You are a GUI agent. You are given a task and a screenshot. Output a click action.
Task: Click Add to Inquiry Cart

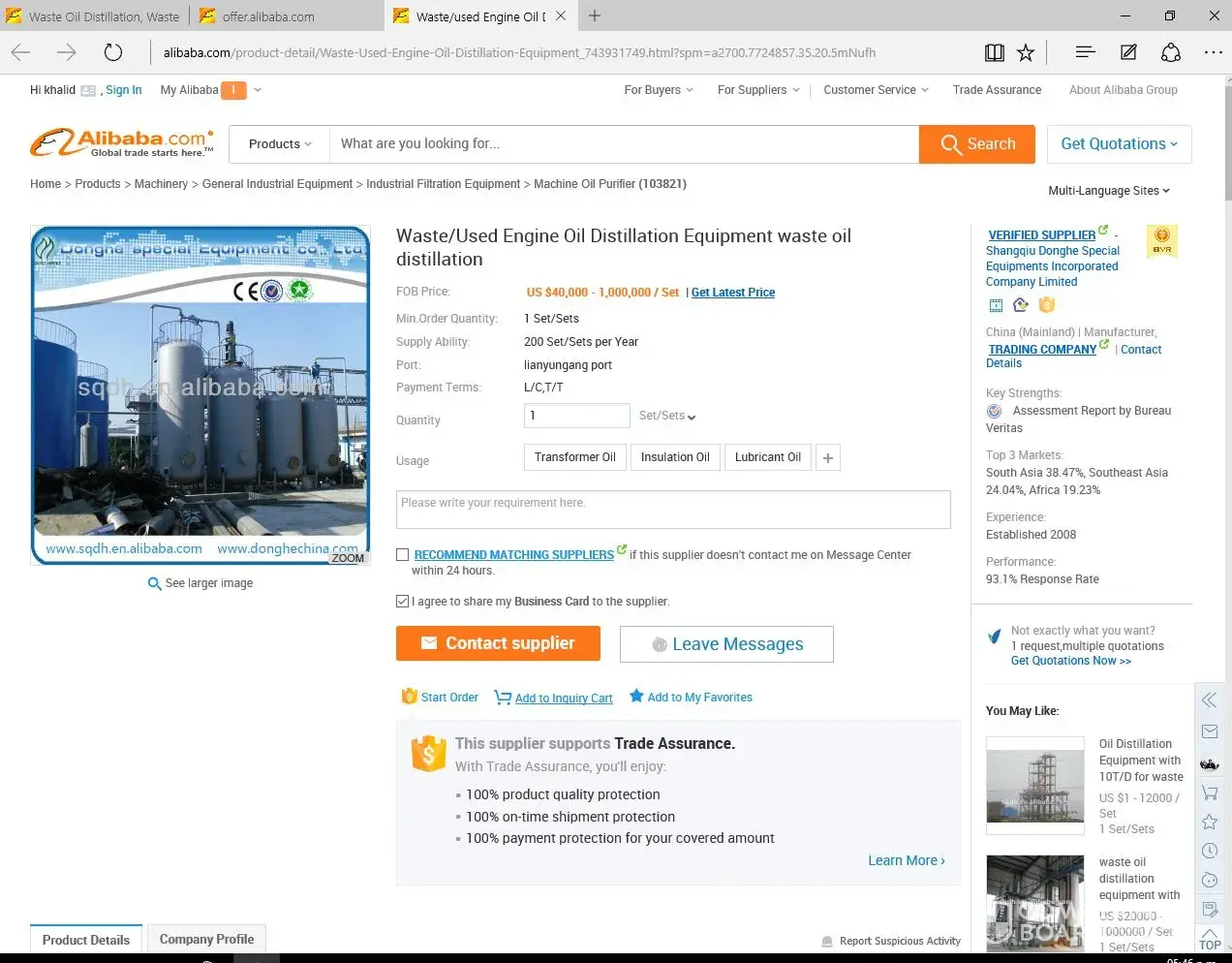click(x=553, y=698)
